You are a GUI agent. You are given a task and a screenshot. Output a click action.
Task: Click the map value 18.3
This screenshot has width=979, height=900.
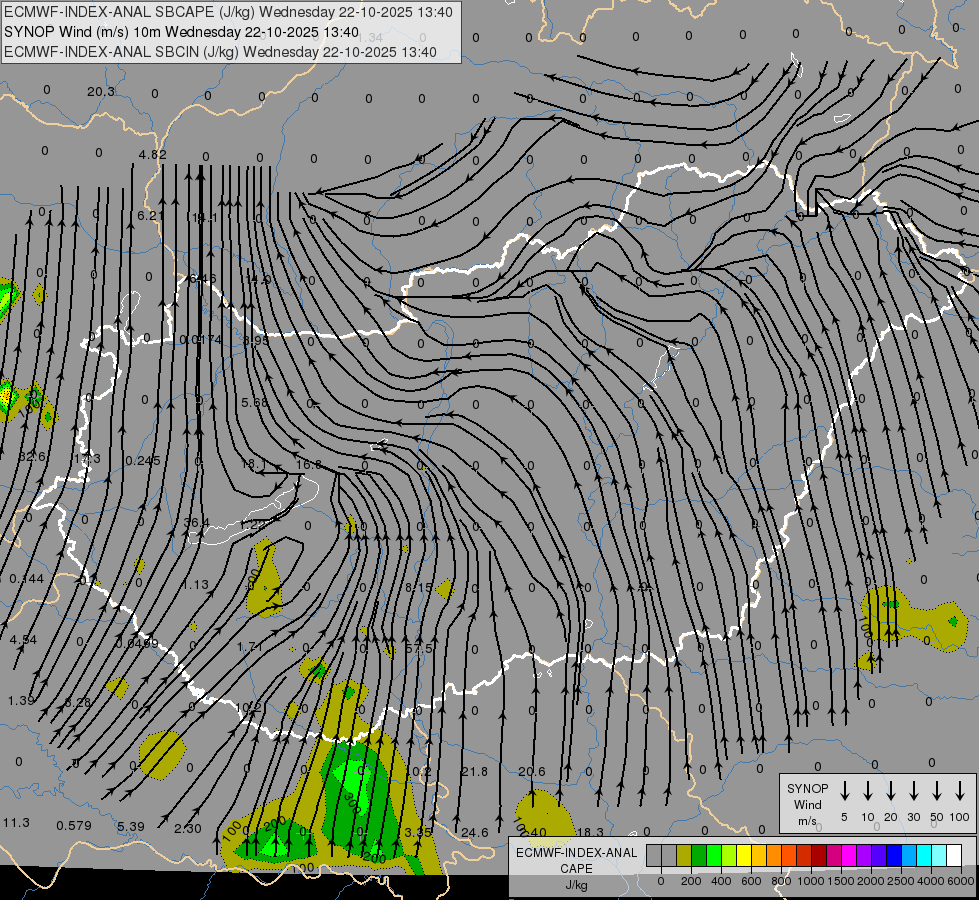click(589, 833)
